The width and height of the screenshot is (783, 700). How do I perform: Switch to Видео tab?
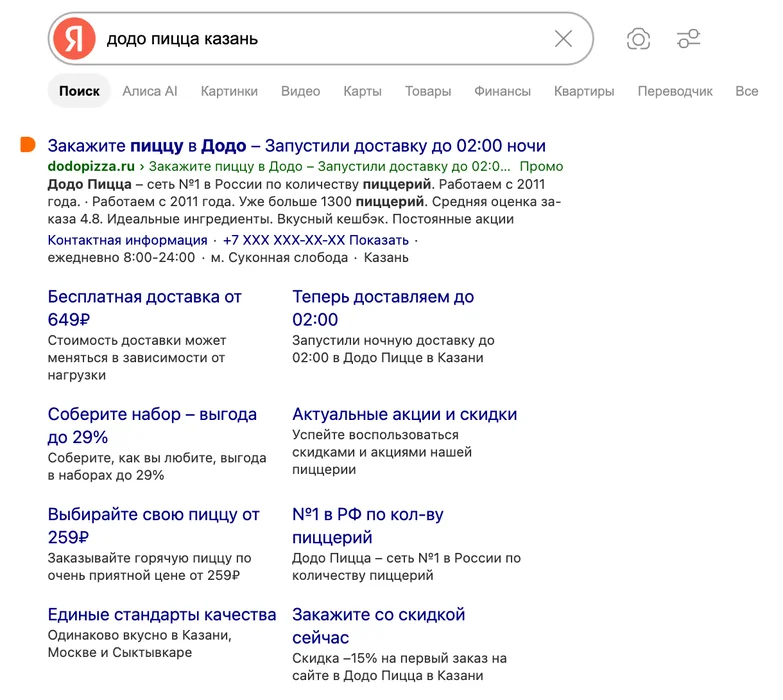pyautogui.click(x=301, y=91)
